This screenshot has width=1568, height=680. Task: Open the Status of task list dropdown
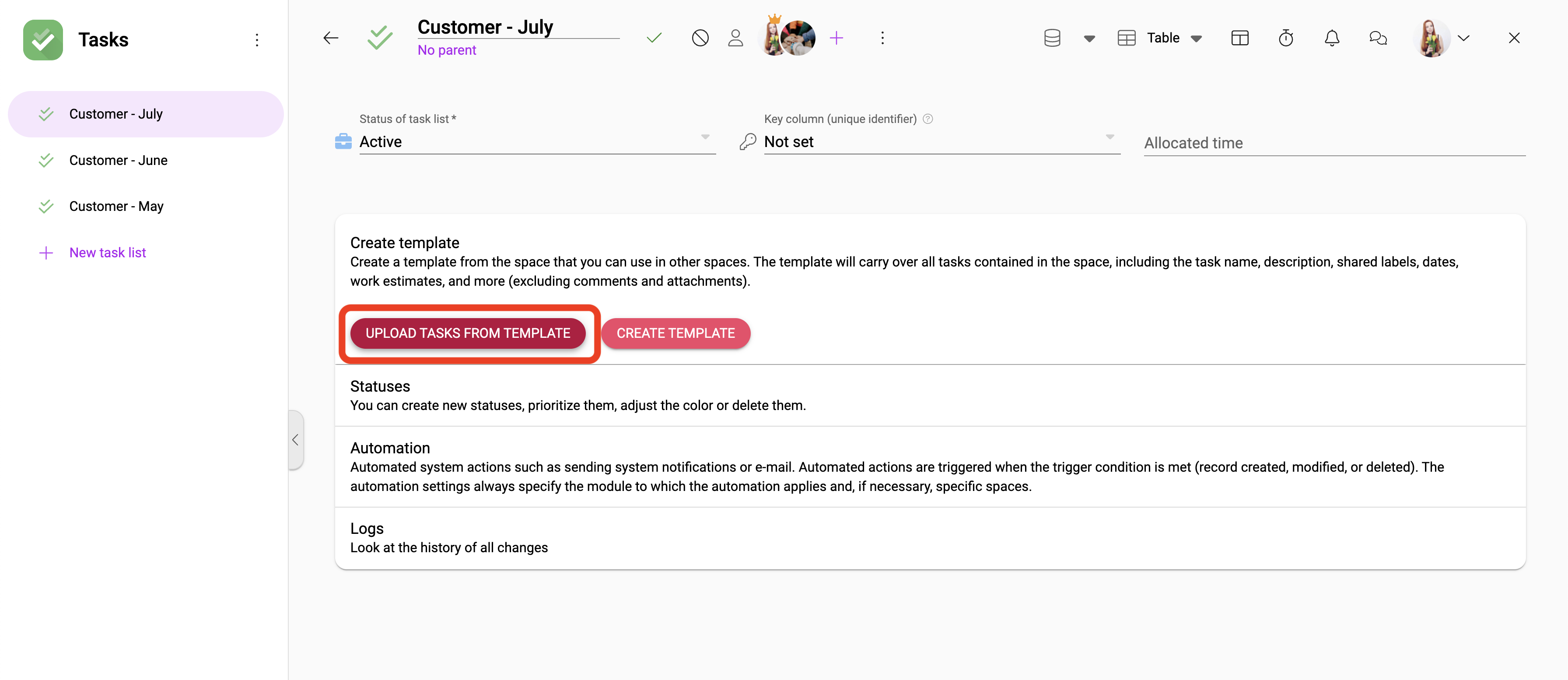tap(537, 142)
